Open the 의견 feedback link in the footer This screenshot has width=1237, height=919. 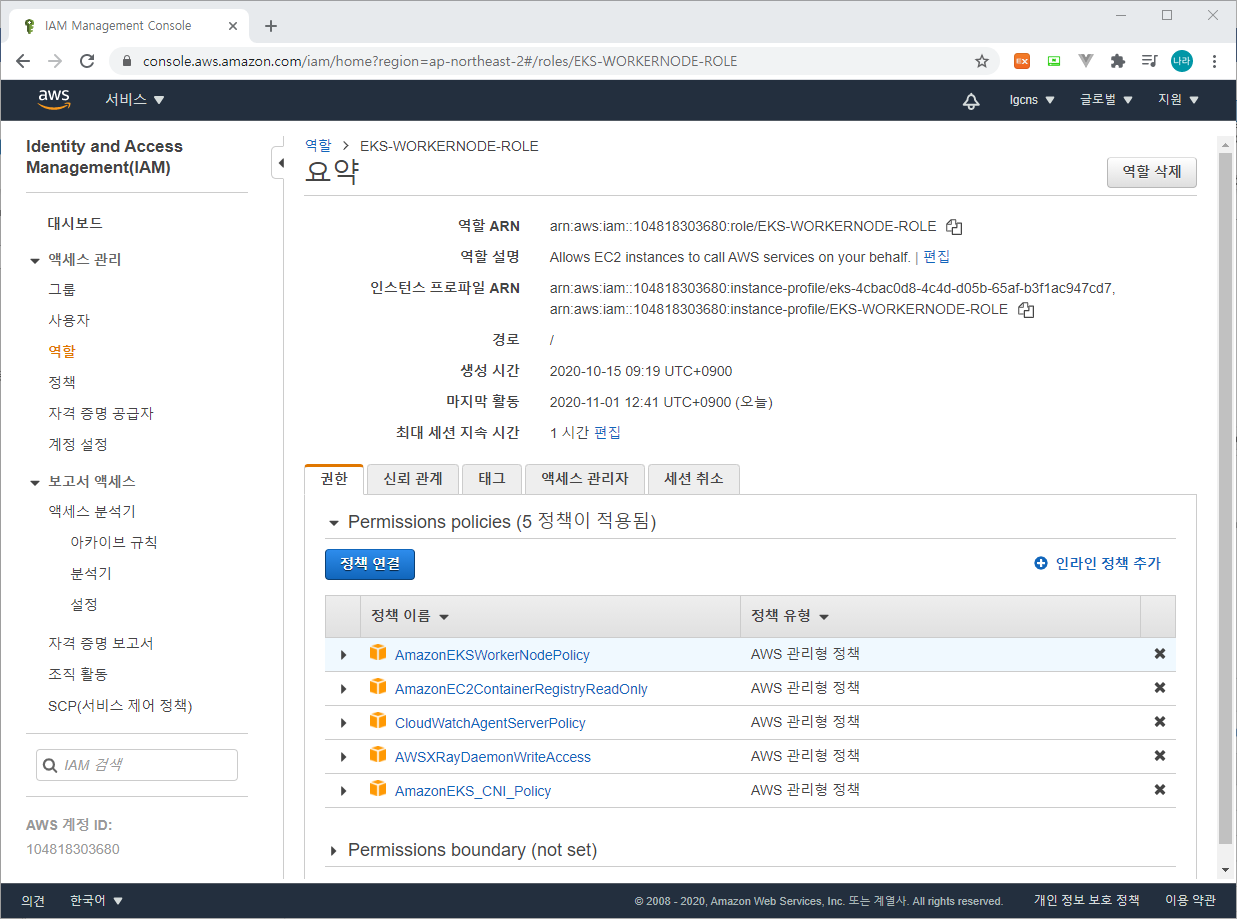[x=33, y=901]
